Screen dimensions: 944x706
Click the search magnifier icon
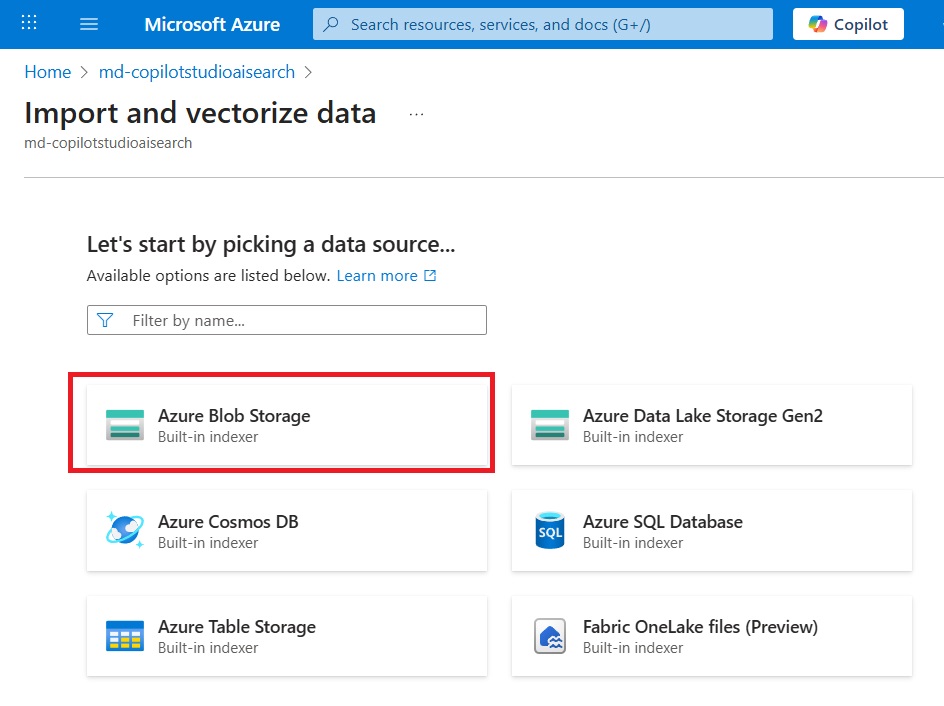tap(331, 24)
